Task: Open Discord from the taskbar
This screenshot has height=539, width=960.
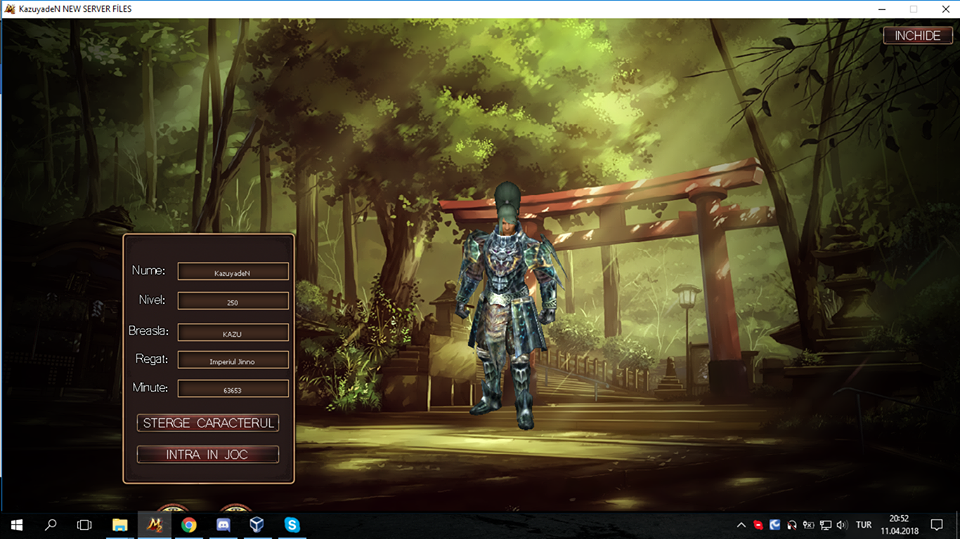Action: (x=223, y=525)
